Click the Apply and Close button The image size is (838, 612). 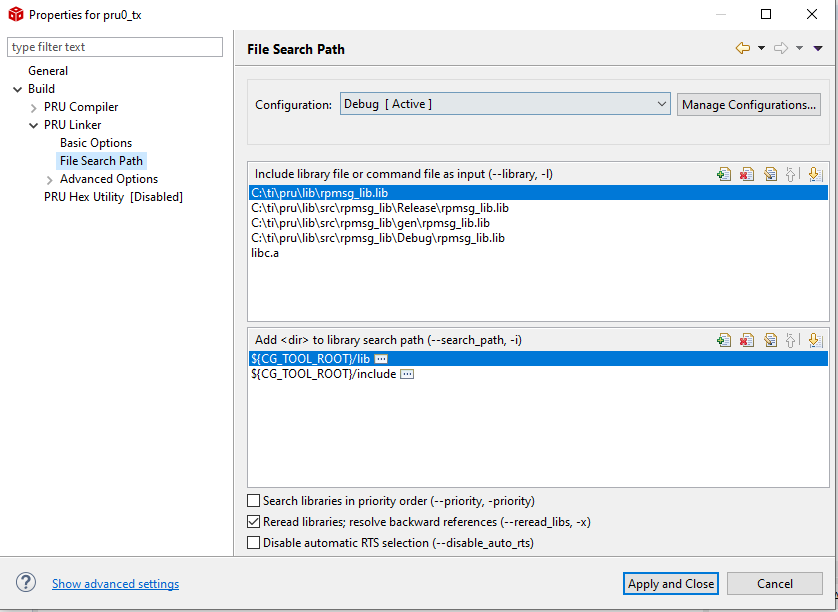(x=670, y=584)
